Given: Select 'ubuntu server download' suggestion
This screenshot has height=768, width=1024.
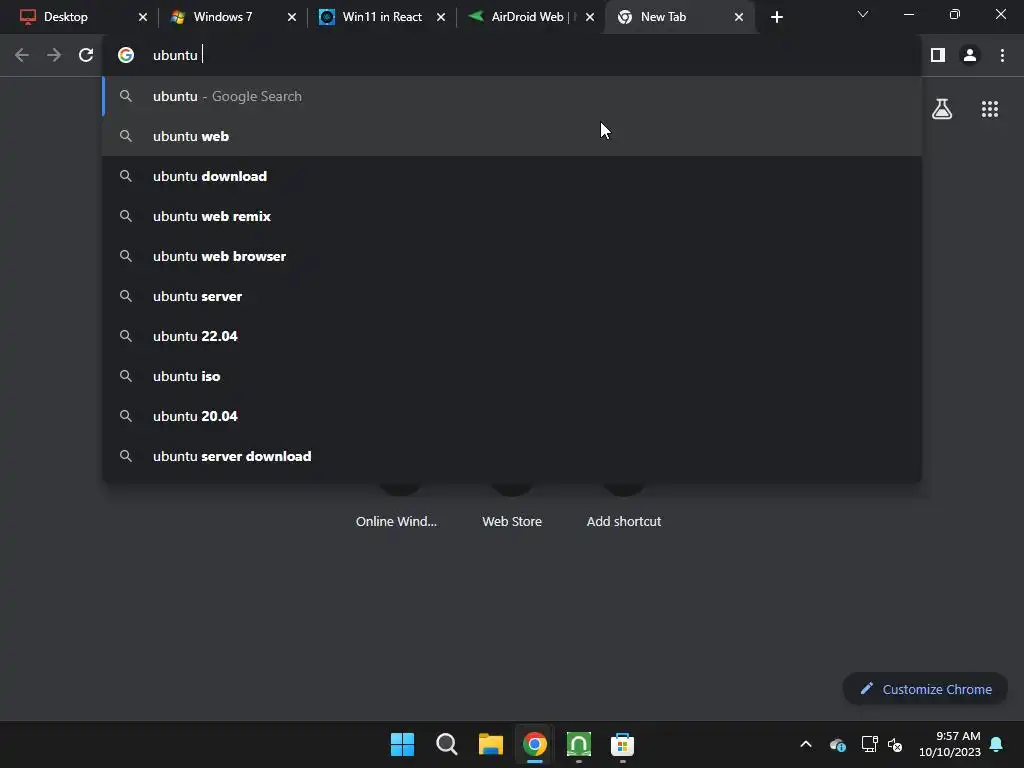Looking at the screenshot, I should pos(512,456).
